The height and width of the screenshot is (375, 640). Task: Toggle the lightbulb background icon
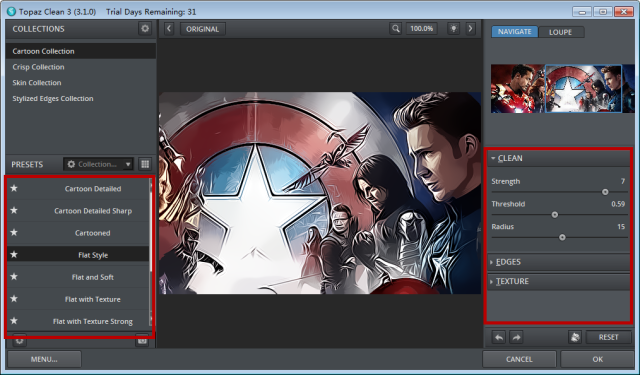(x=453, y=29)
